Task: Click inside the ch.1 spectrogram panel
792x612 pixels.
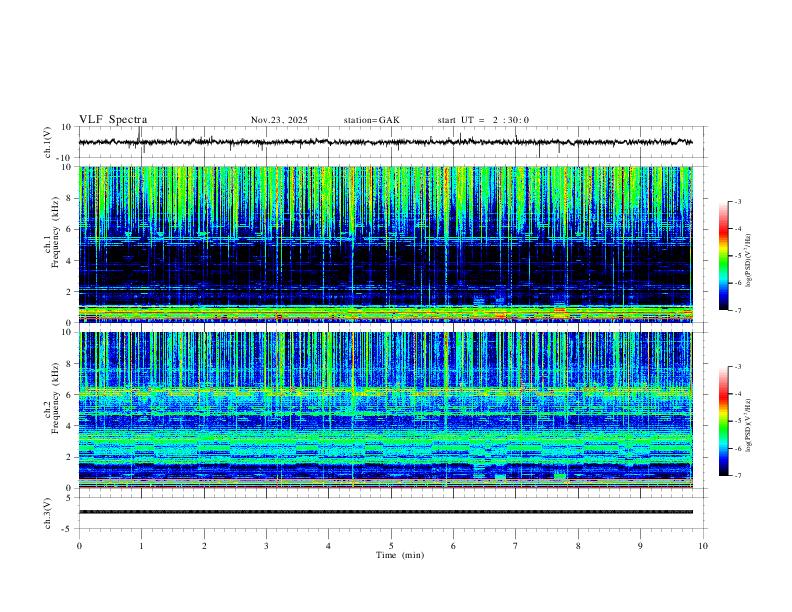Action: 385,244
